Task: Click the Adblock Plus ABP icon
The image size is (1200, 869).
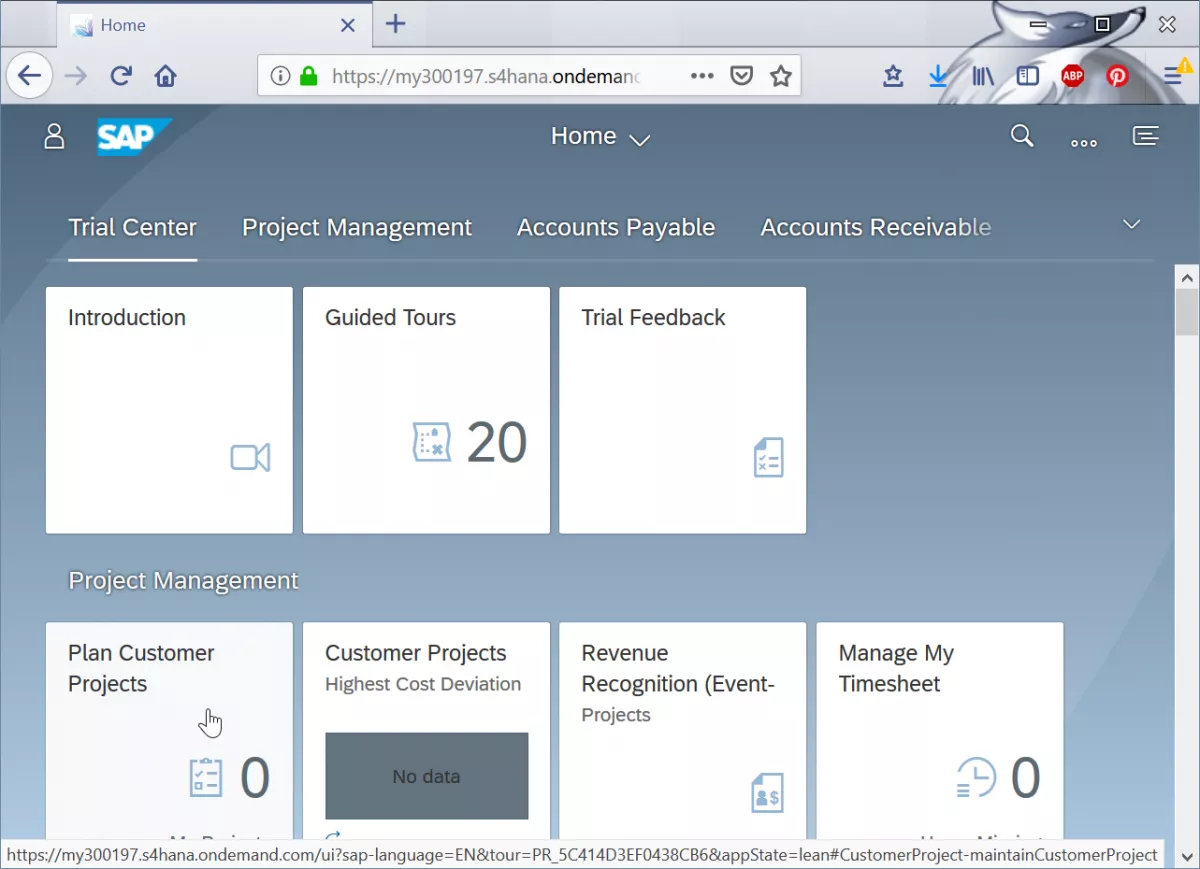Action: (x=1073, y=76)
